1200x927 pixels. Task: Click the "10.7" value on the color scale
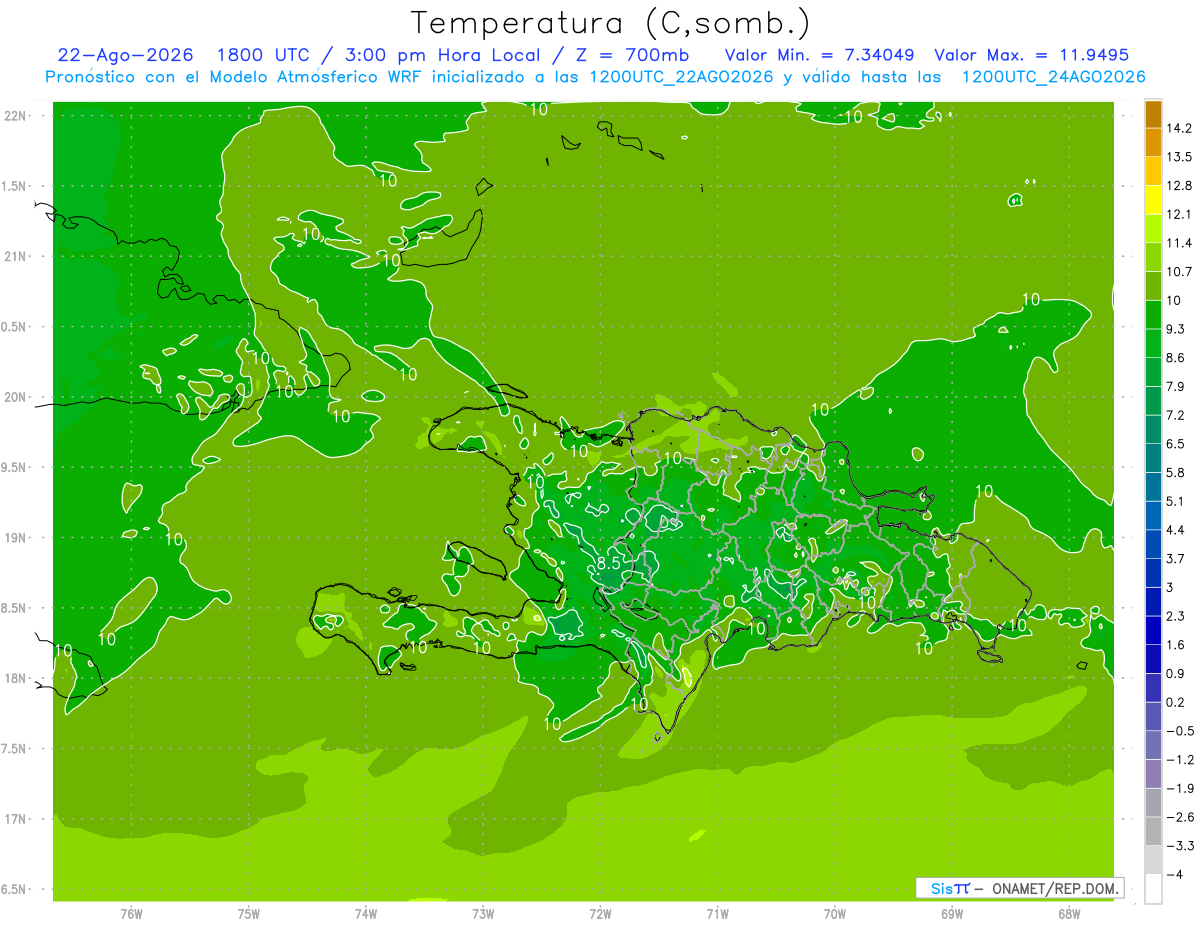coord(1179,272)
